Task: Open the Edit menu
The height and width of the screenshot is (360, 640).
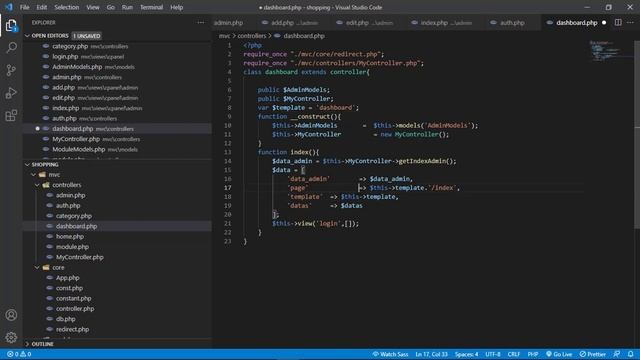Action: point(41,7)
